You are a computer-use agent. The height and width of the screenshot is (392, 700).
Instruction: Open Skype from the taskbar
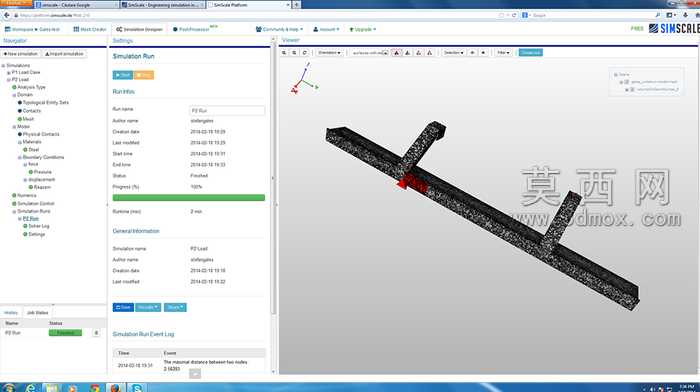(x=137, y=388)
